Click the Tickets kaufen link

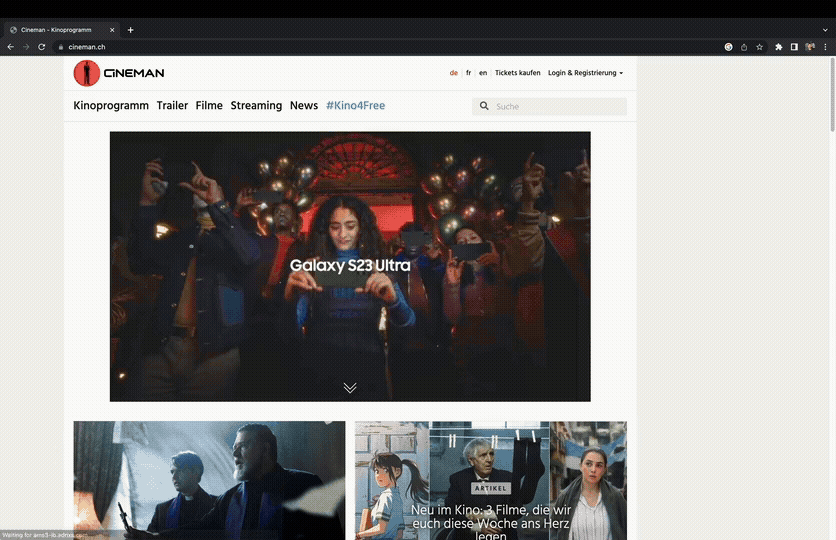(517, 73)
